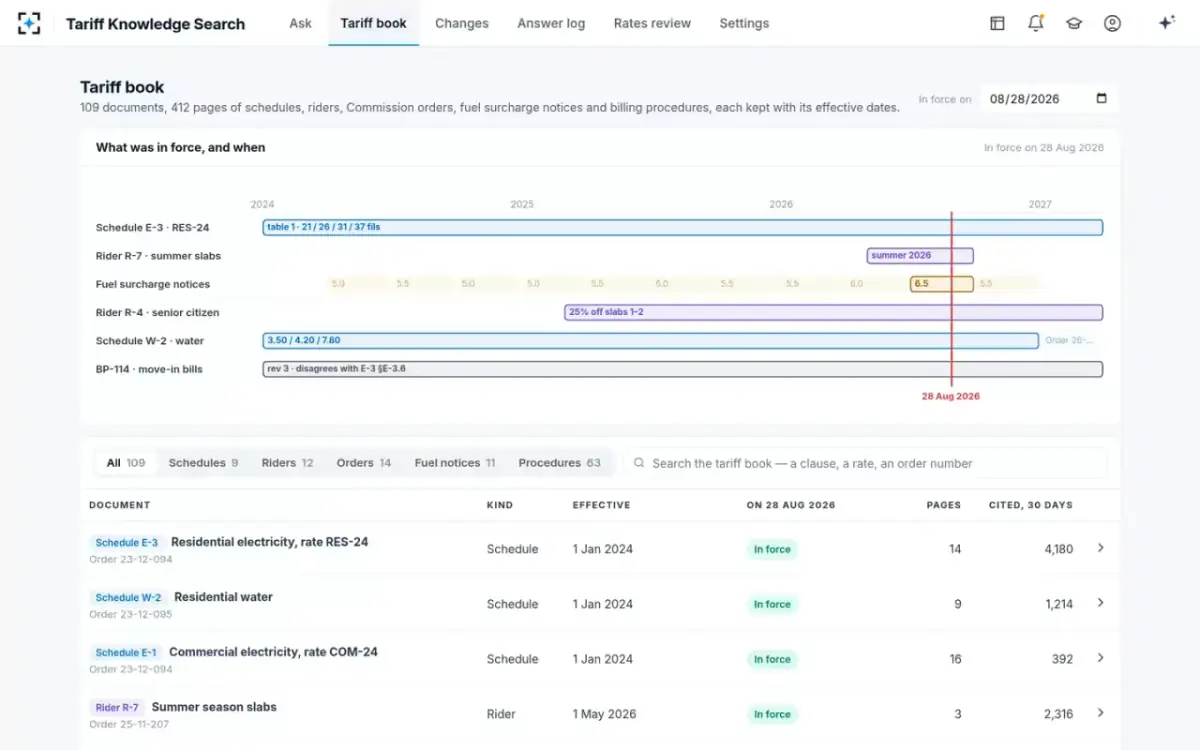1200x750 pixels.
Task: Filter the list to Fuel notices
Action: 455,463
